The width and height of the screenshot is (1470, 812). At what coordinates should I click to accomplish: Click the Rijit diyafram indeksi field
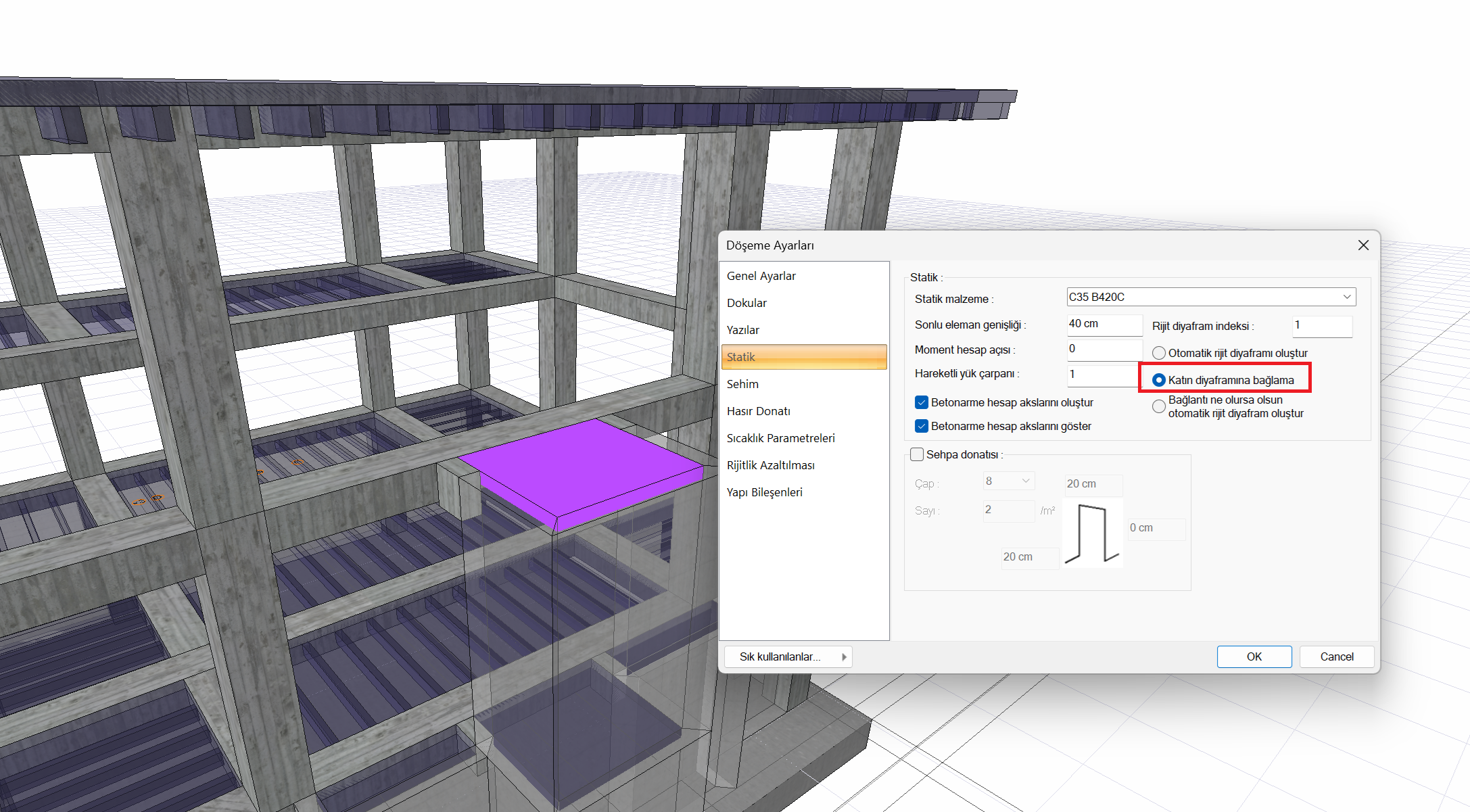[x=1322, y=325]
